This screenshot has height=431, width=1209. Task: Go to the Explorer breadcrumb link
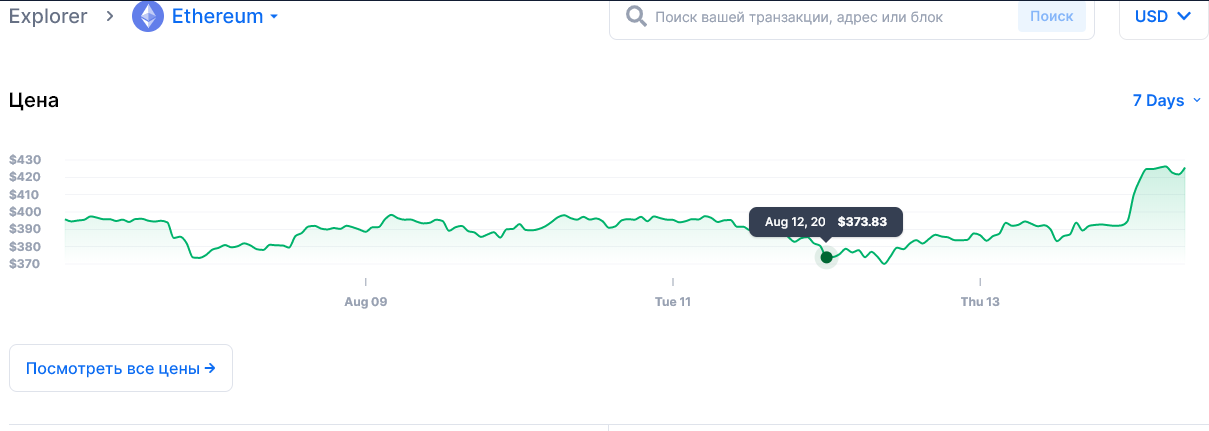(48, 17)
